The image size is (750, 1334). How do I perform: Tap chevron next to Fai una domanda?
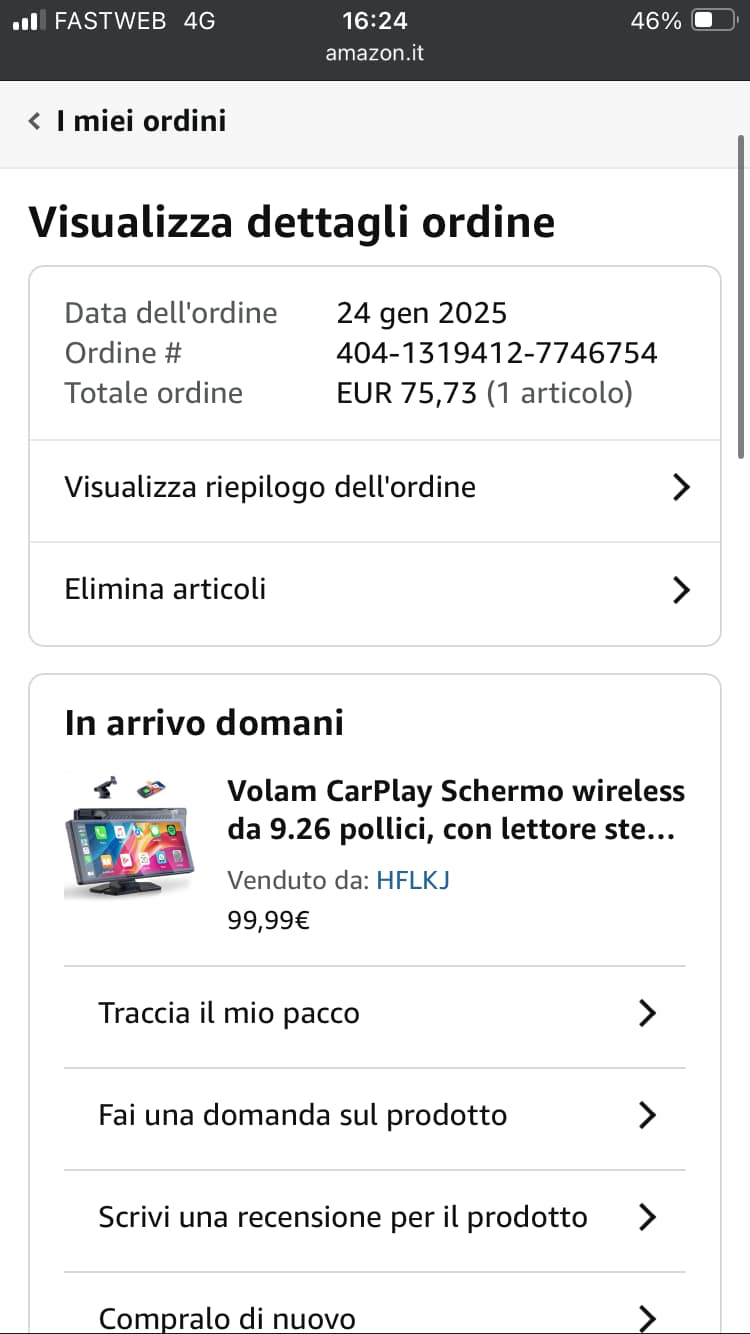pos(647,1116)
